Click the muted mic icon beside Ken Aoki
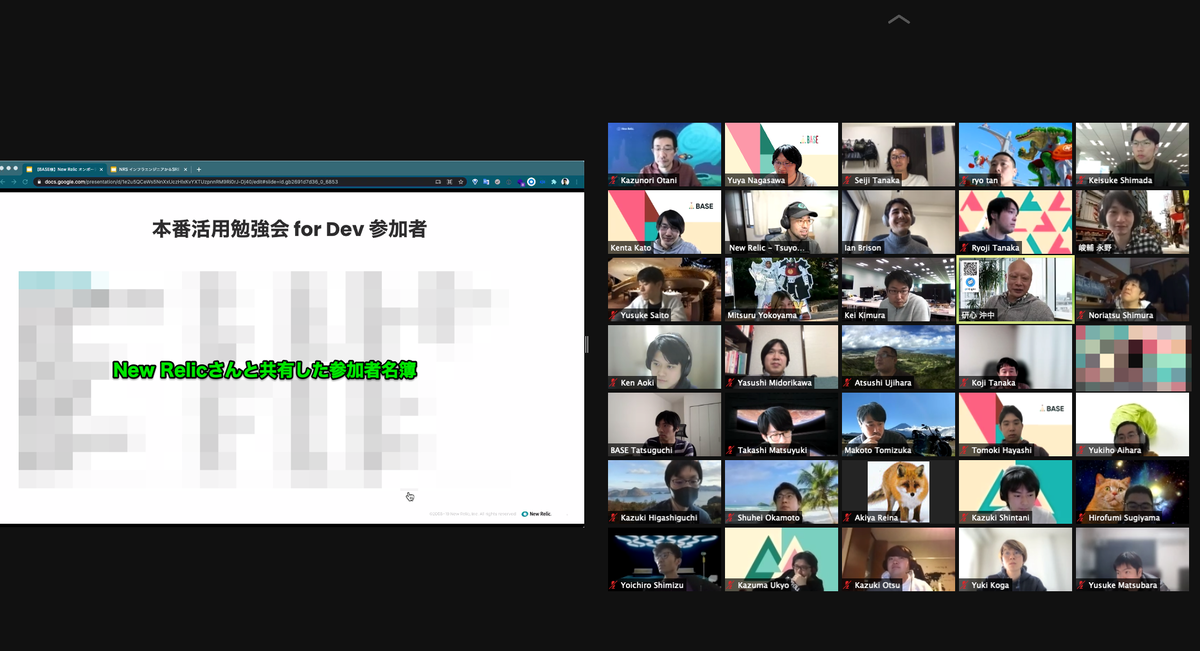 613,383
